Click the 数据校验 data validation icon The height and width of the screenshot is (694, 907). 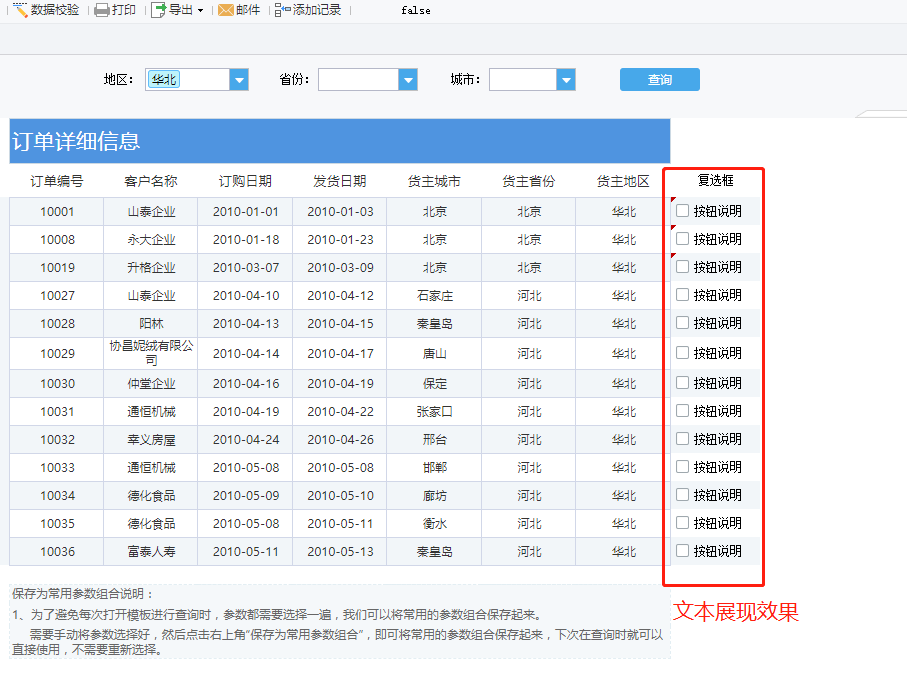tap(20, 10)
